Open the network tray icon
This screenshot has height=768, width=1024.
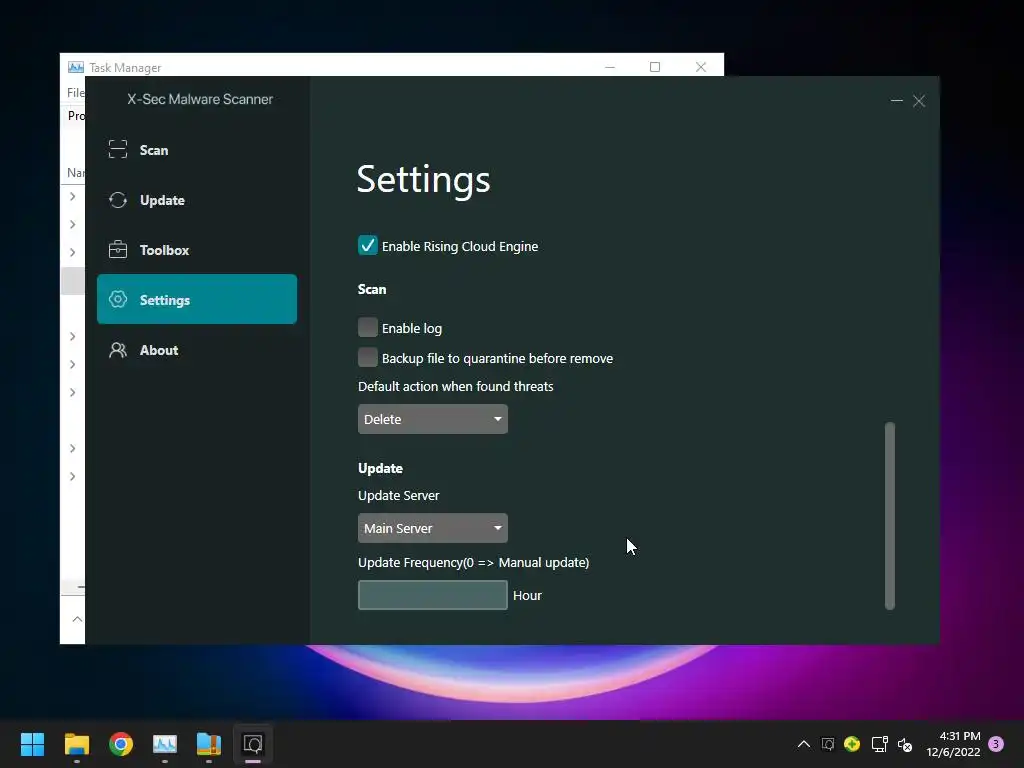point(879,744)
